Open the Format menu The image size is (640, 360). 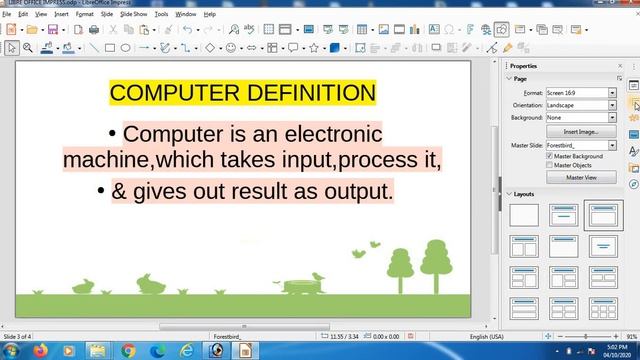84,14
